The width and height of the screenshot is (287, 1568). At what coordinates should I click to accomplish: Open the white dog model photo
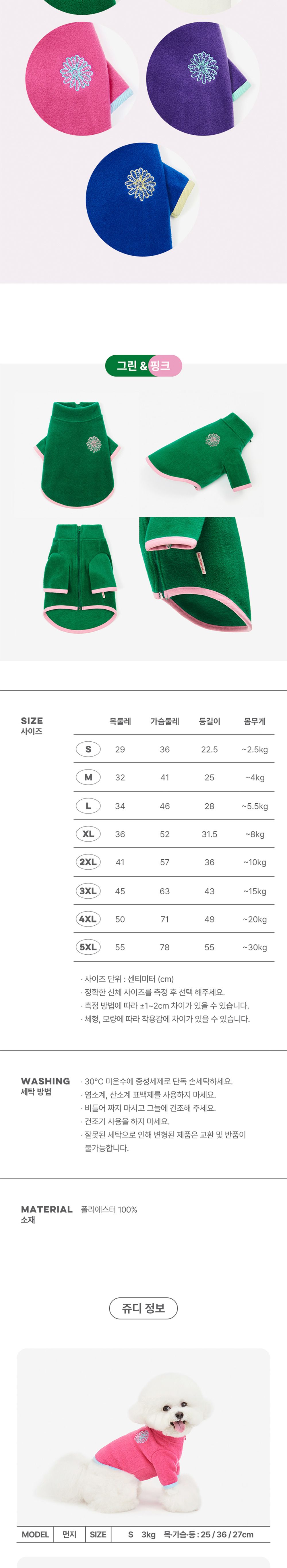click(x=143, y=1438)
